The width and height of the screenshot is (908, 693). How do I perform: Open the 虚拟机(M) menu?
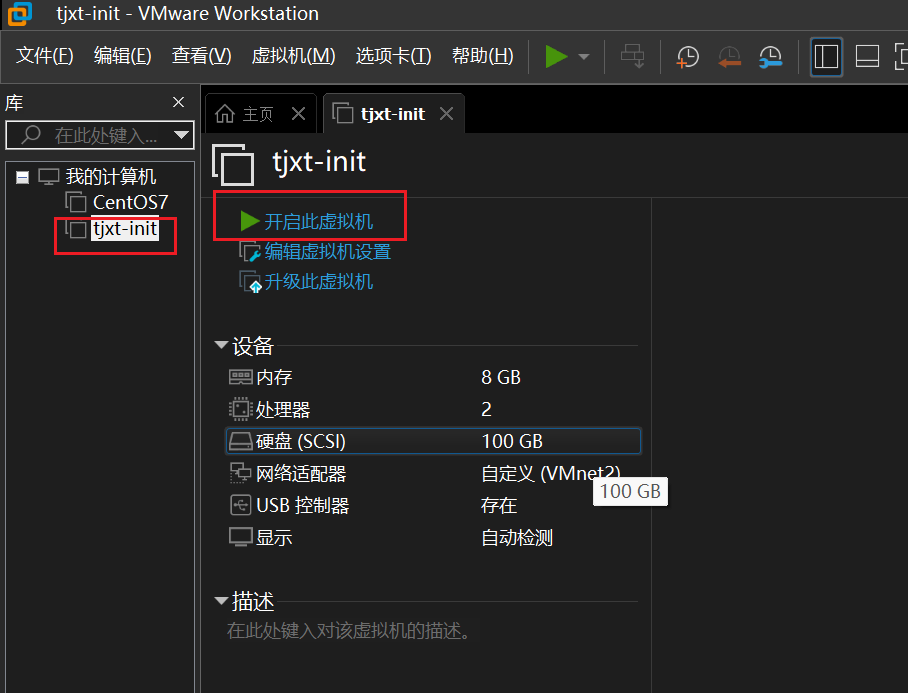294,56
